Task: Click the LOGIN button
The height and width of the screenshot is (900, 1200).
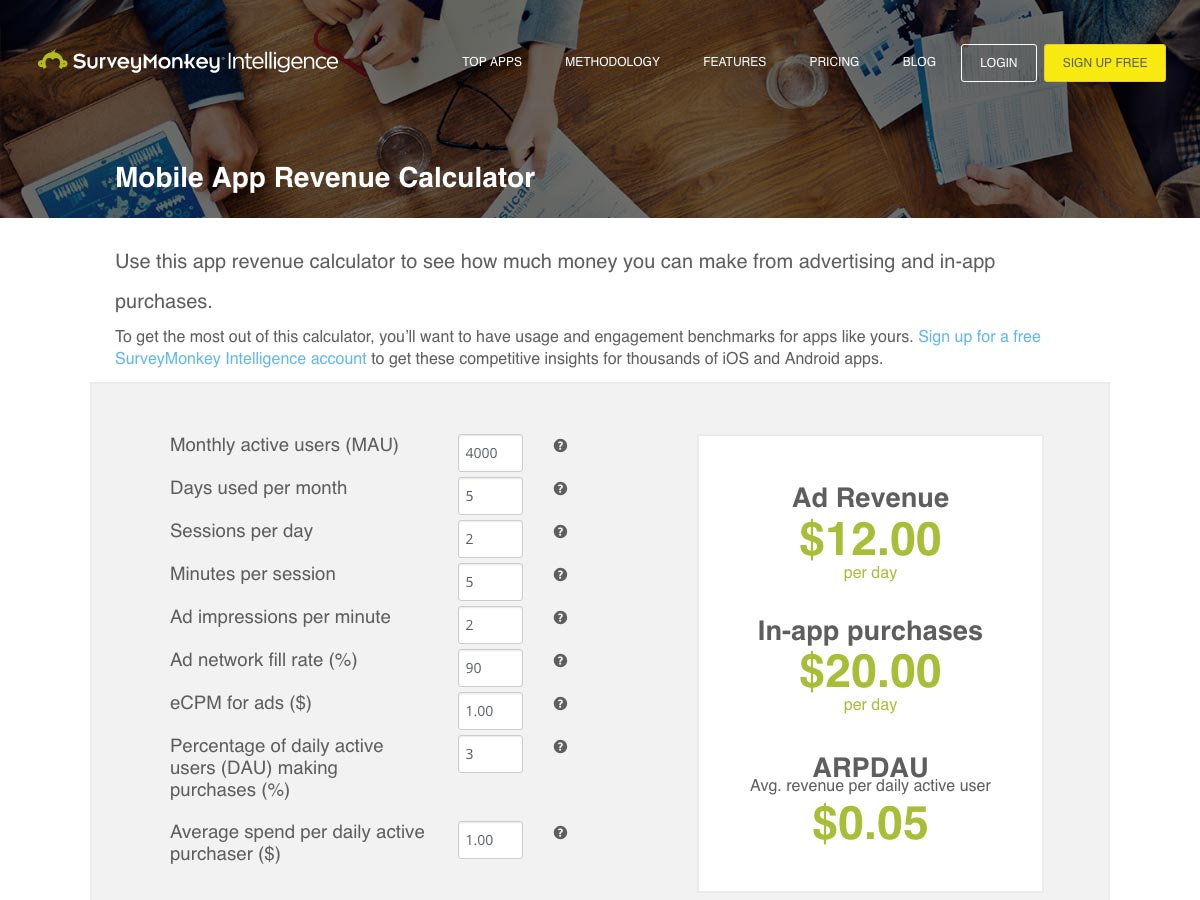Action: [998, 62]
